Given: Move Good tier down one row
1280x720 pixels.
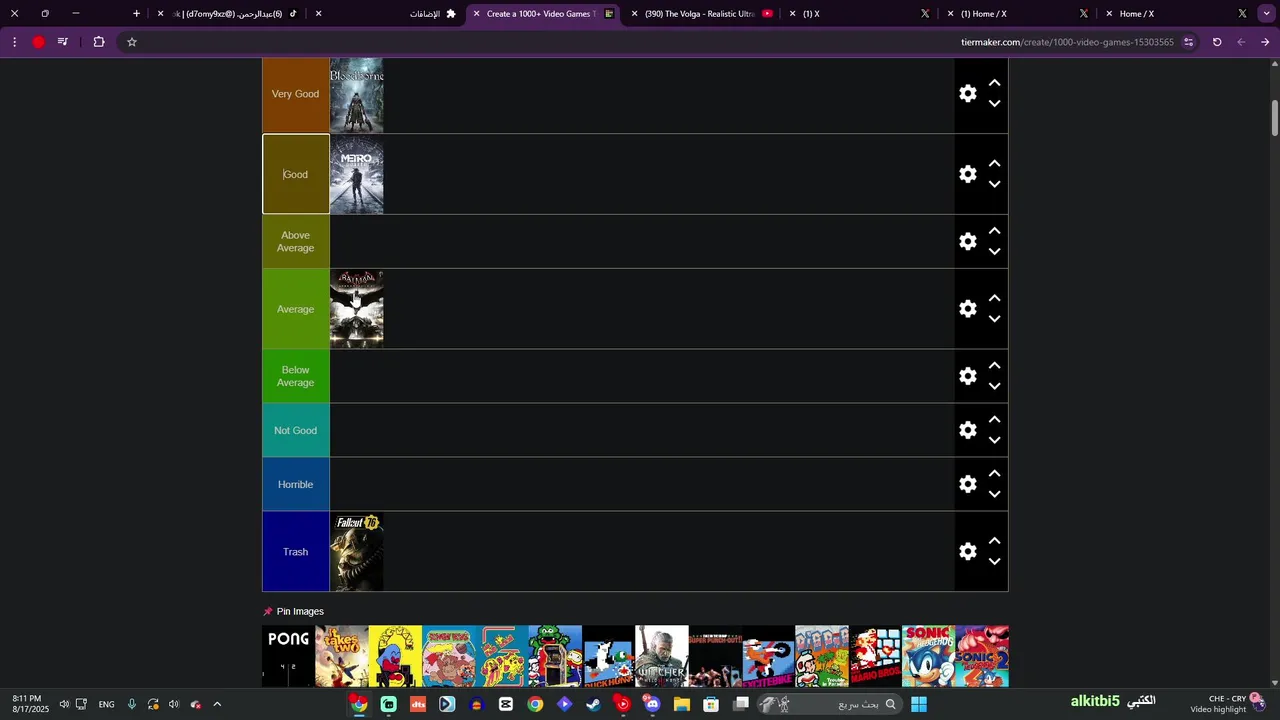Looking at the screenshot, I should [x=994, y=184].
